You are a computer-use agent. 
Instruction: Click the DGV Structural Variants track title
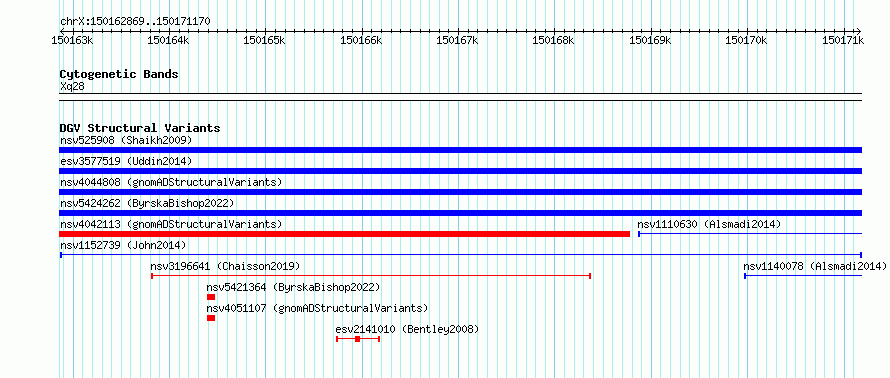(x=140, y=128)
